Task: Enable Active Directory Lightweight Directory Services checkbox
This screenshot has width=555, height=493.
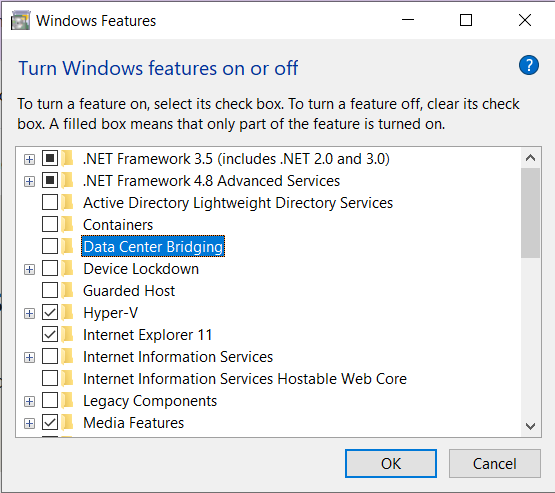Action: 50,202
